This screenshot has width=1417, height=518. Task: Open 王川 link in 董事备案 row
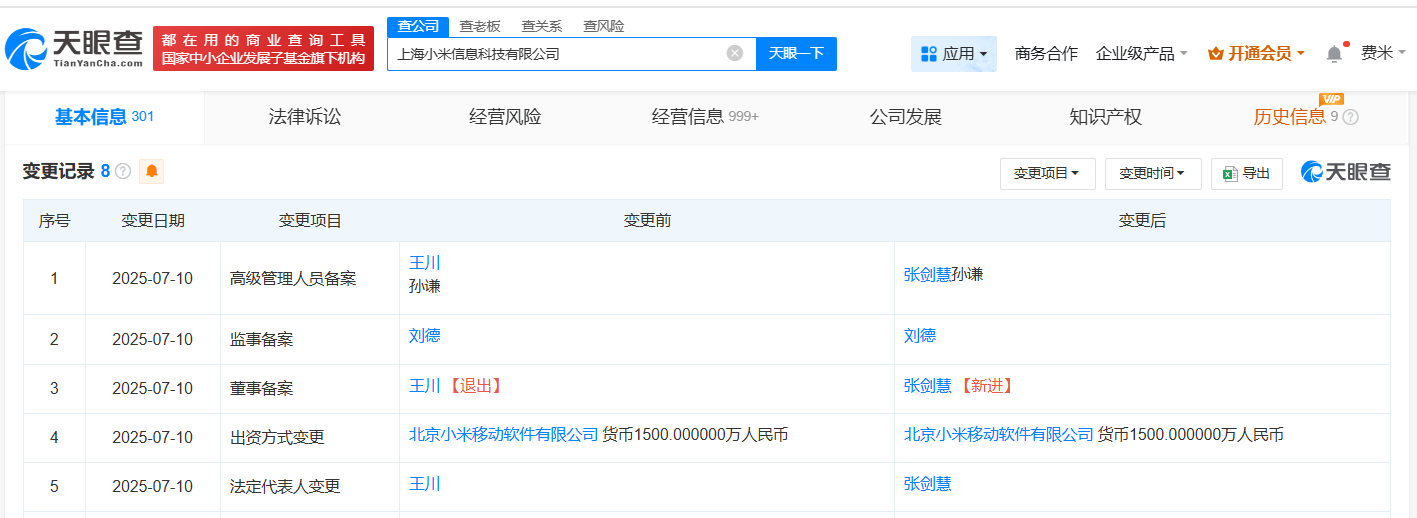[x=425, y=385]
